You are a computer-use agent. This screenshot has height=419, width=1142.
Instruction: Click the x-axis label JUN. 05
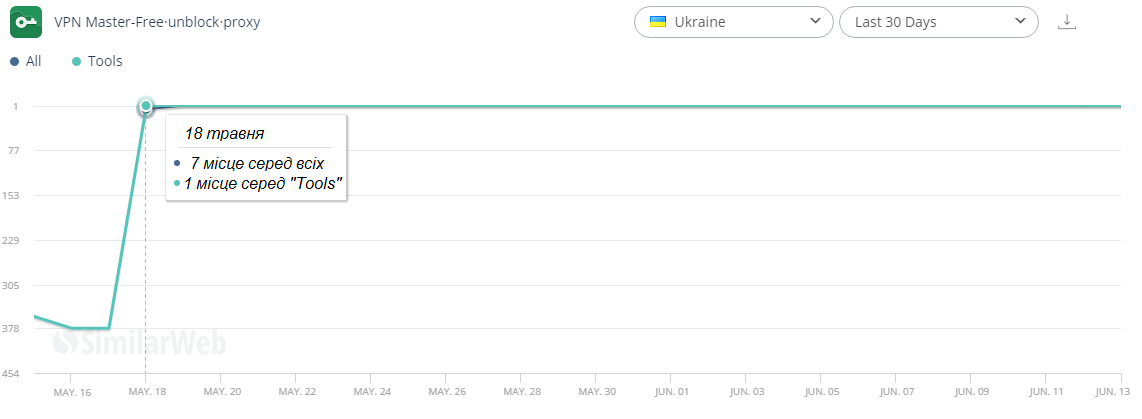coord(821,392)
